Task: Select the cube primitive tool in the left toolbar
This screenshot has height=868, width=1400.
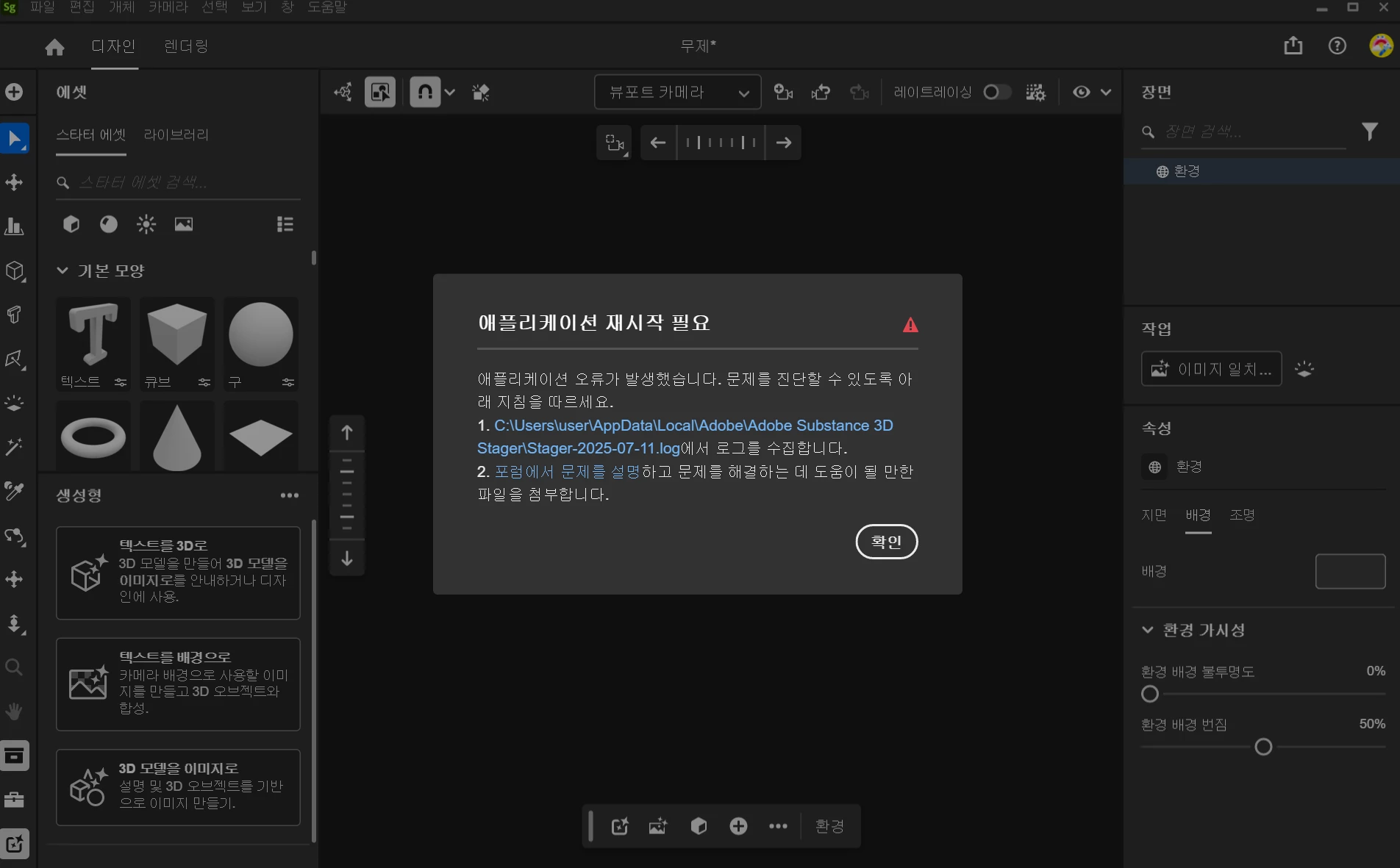Action: pyautogui.click(x=14, y=270)
